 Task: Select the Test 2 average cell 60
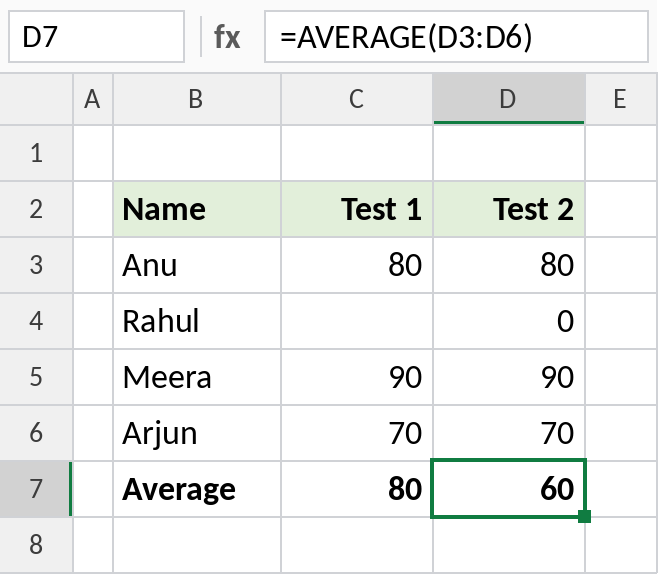coord(508,489)
